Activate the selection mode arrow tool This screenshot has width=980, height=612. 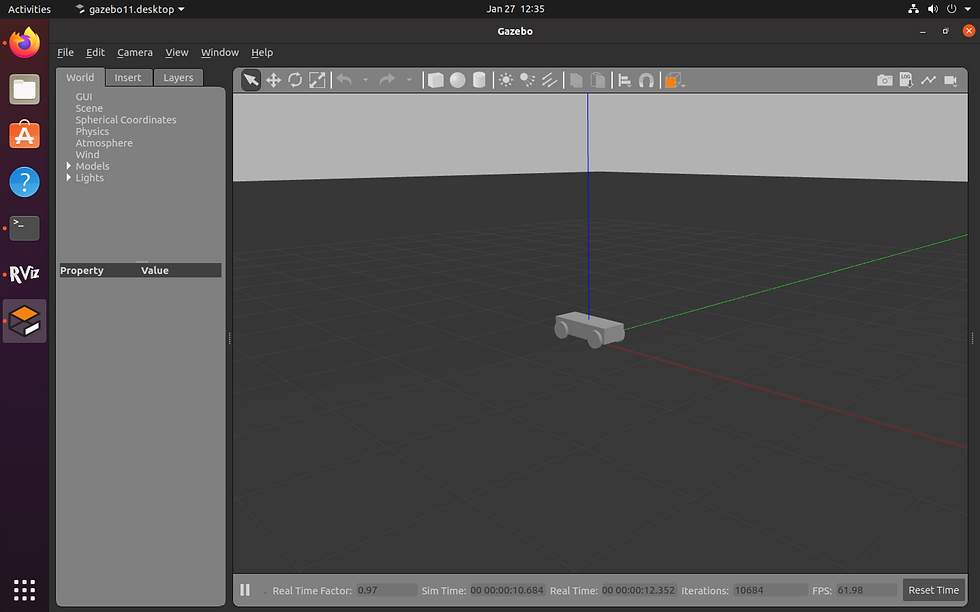click(251, 80)
